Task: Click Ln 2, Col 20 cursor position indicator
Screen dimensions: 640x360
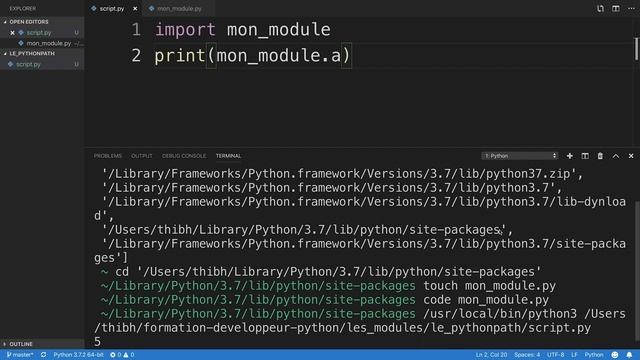Action: 491,355
